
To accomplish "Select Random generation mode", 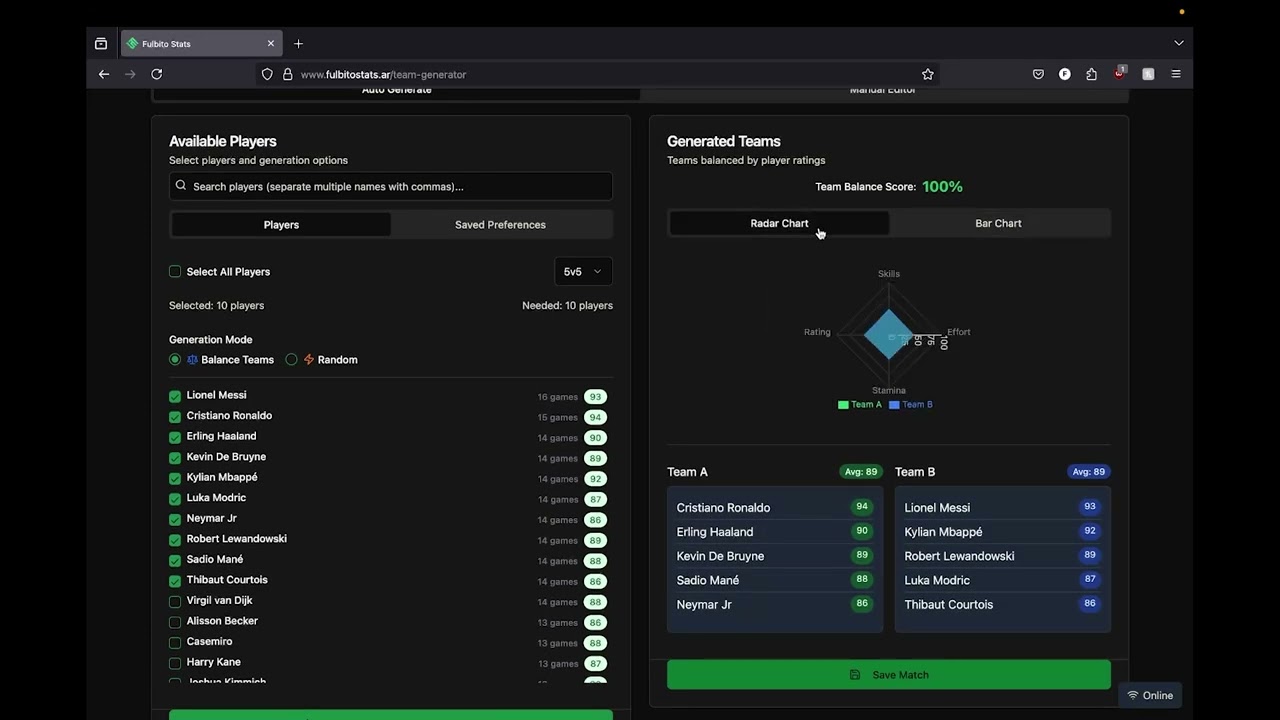I will coord(291,359).
